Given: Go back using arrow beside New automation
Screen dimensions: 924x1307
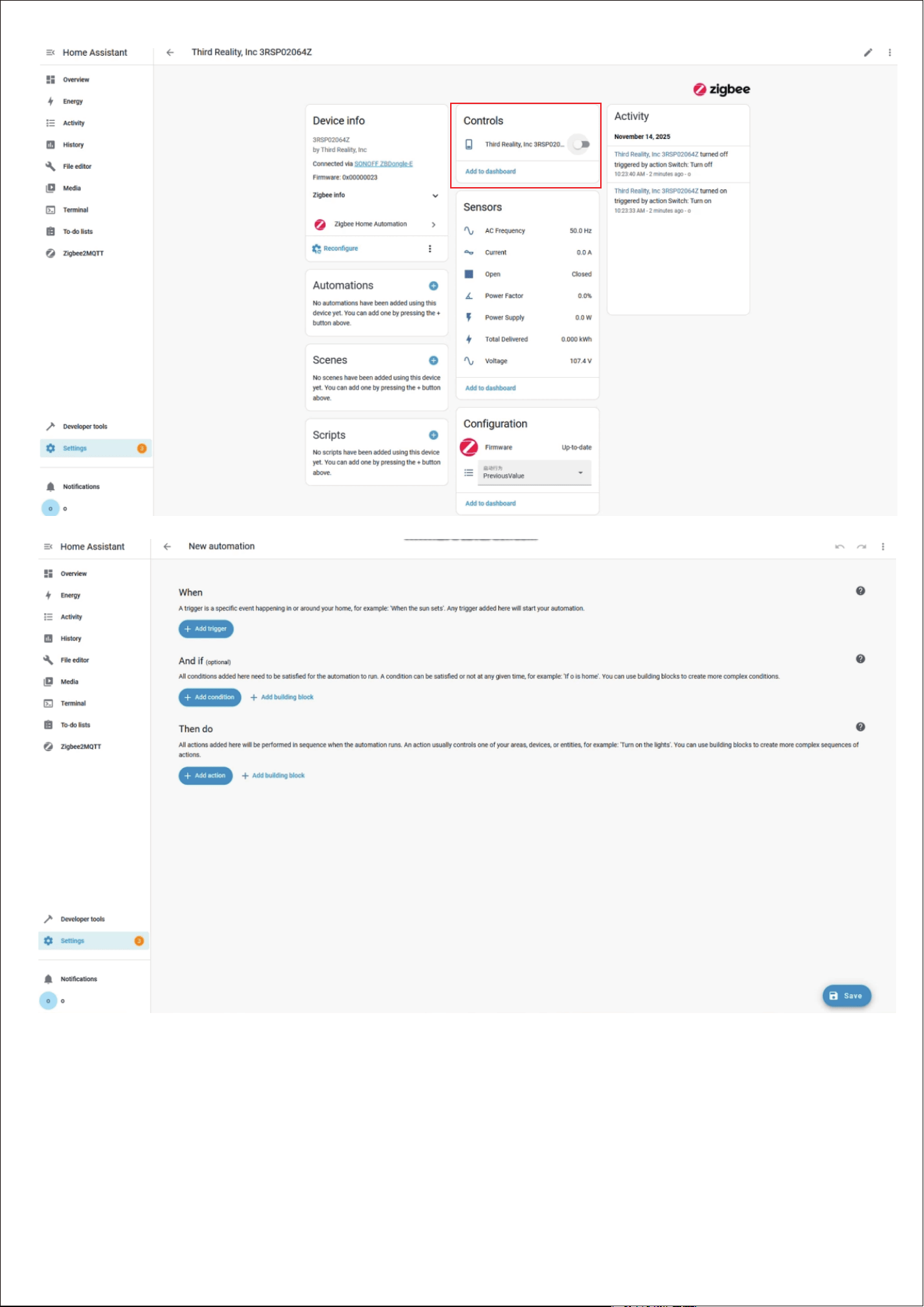Looking at the screenshot, I should tap(167, 547).
